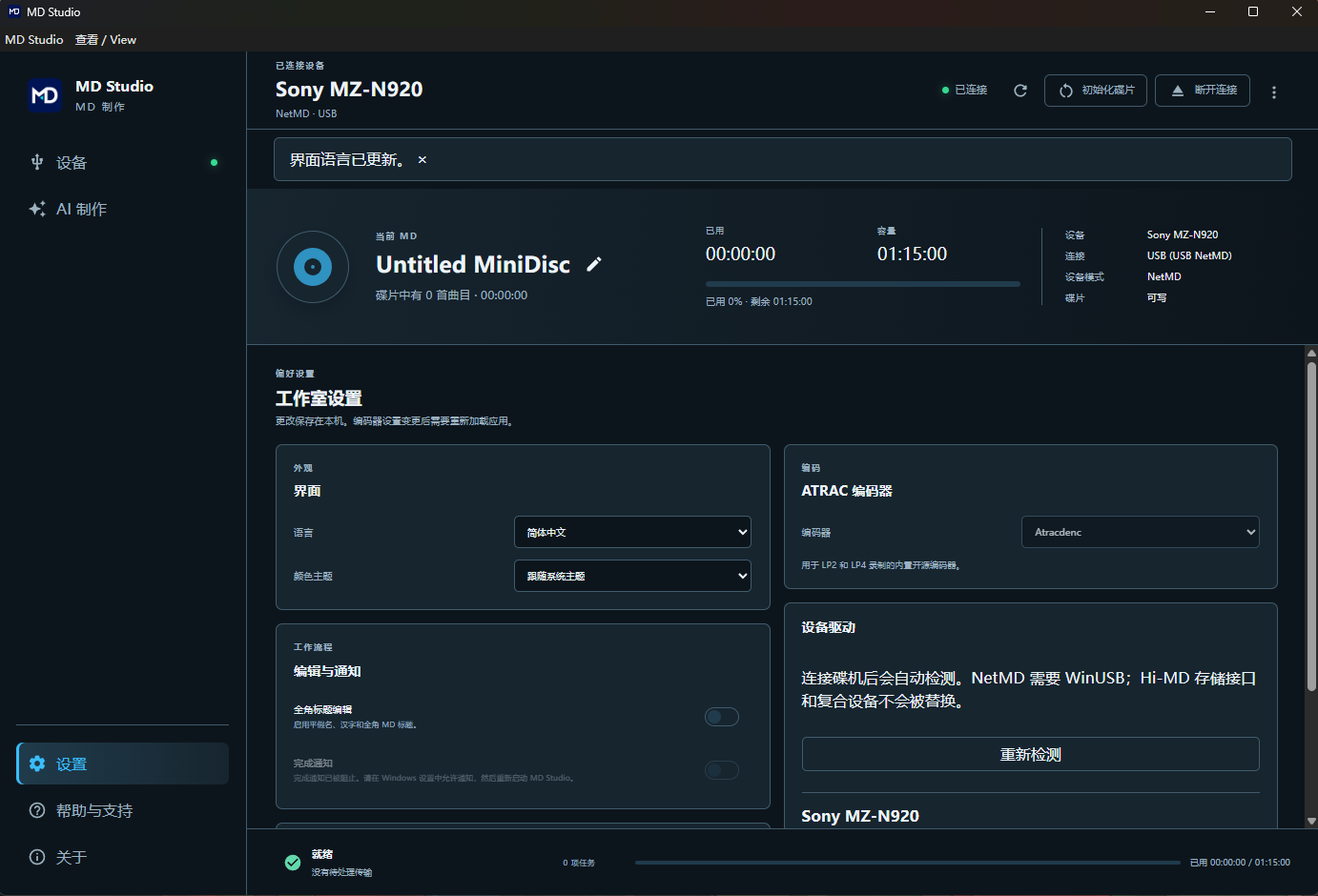Click the 断开连接 button
This screenshot has width=1318, height=896.
(x=1203, y=91)
